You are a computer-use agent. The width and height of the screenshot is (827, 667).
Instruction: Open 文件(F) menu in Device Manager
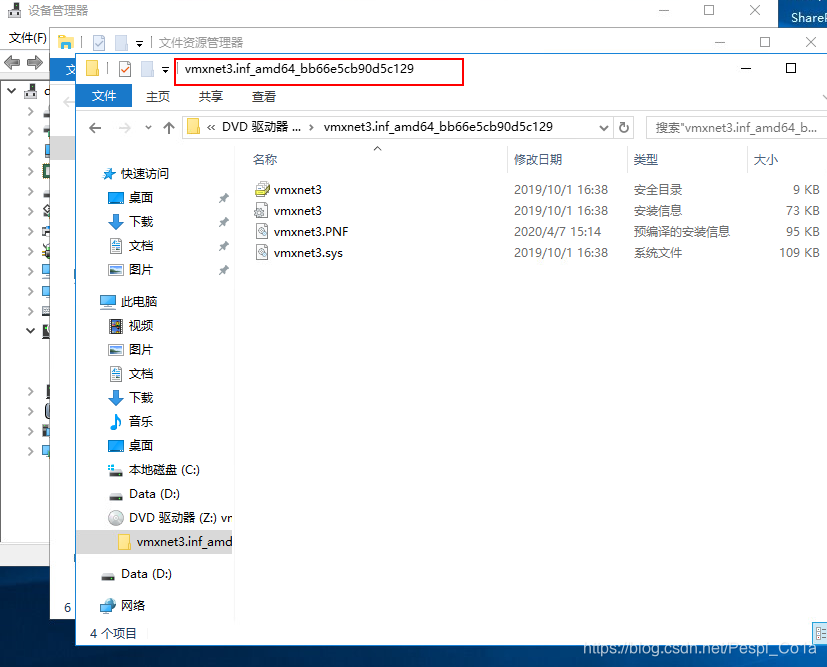28,38
